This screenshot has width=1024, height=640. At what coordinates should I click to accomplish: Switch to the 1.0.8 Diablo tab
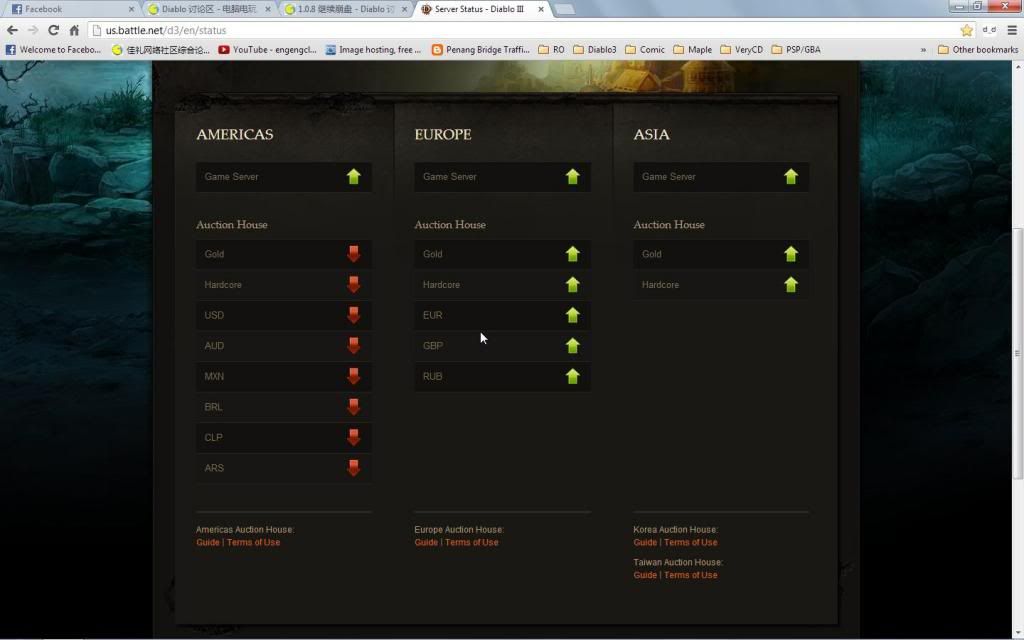(346, 9)
